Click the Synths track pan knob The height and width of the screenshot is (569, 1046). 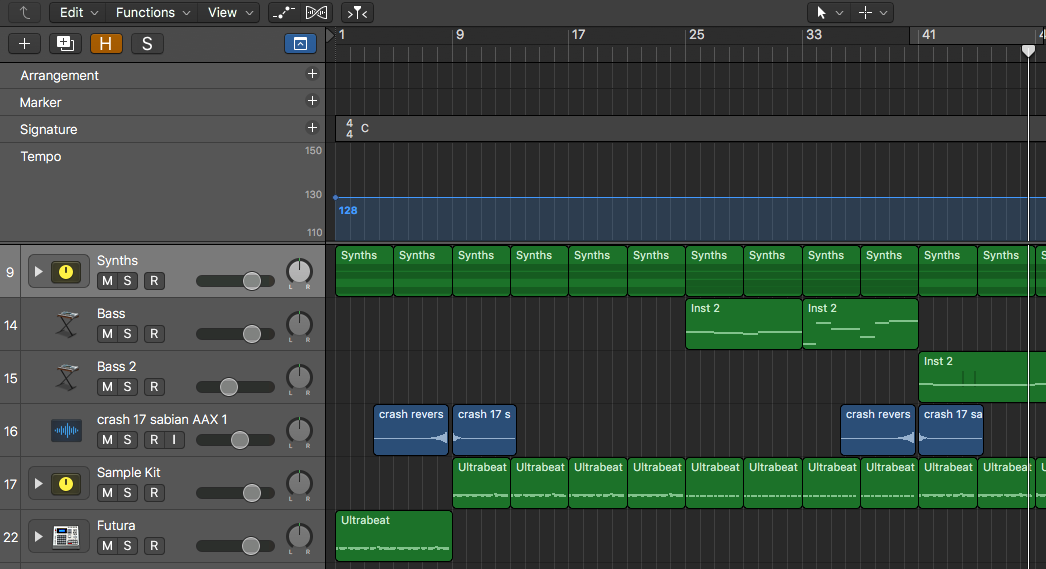point(299,271)
